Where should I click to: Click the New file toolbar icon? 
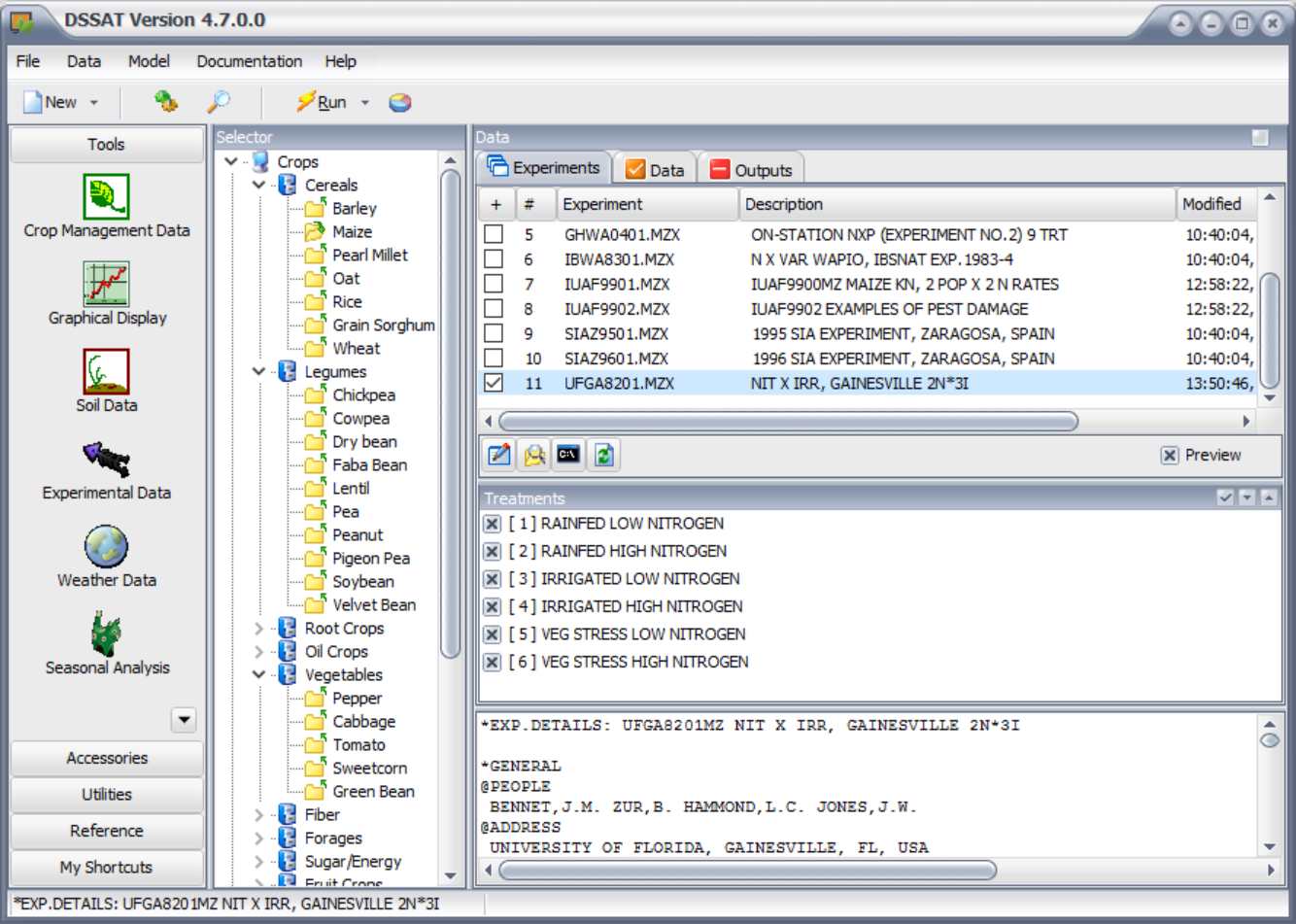coord(33,102)
